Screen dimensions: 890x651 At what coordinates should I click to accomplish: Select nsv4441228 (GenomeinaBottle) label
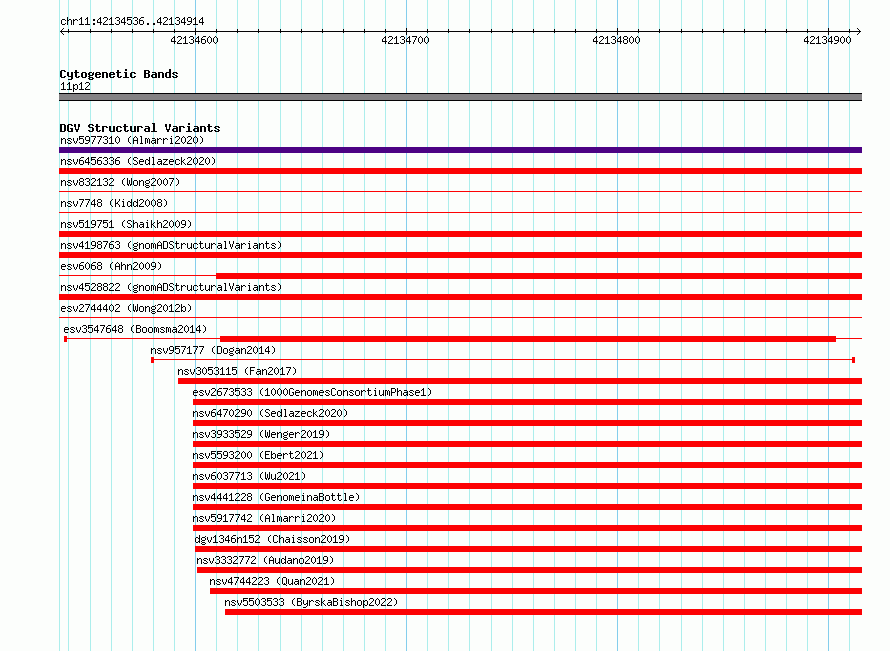[x=276, y=497]
